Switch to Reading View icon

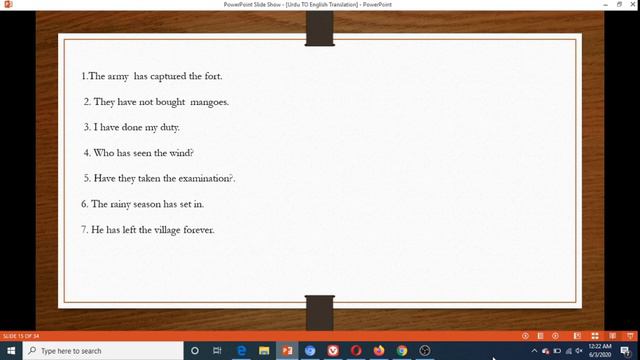point(613,336)
